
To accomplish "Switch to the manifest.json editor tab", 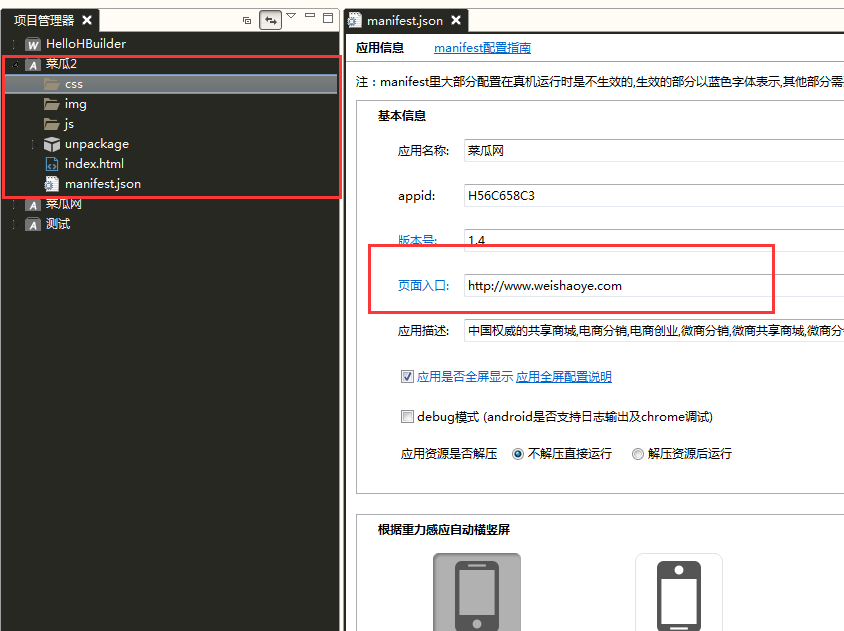I will (x=405, y=21).
